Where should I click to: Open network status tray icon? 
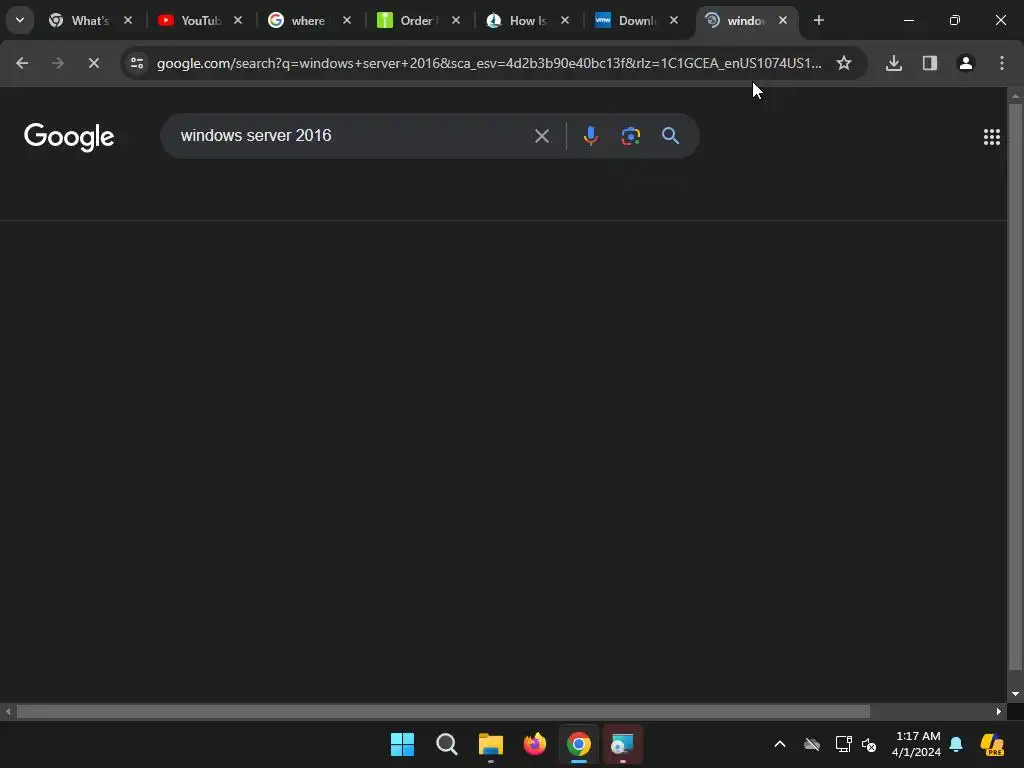843,744
